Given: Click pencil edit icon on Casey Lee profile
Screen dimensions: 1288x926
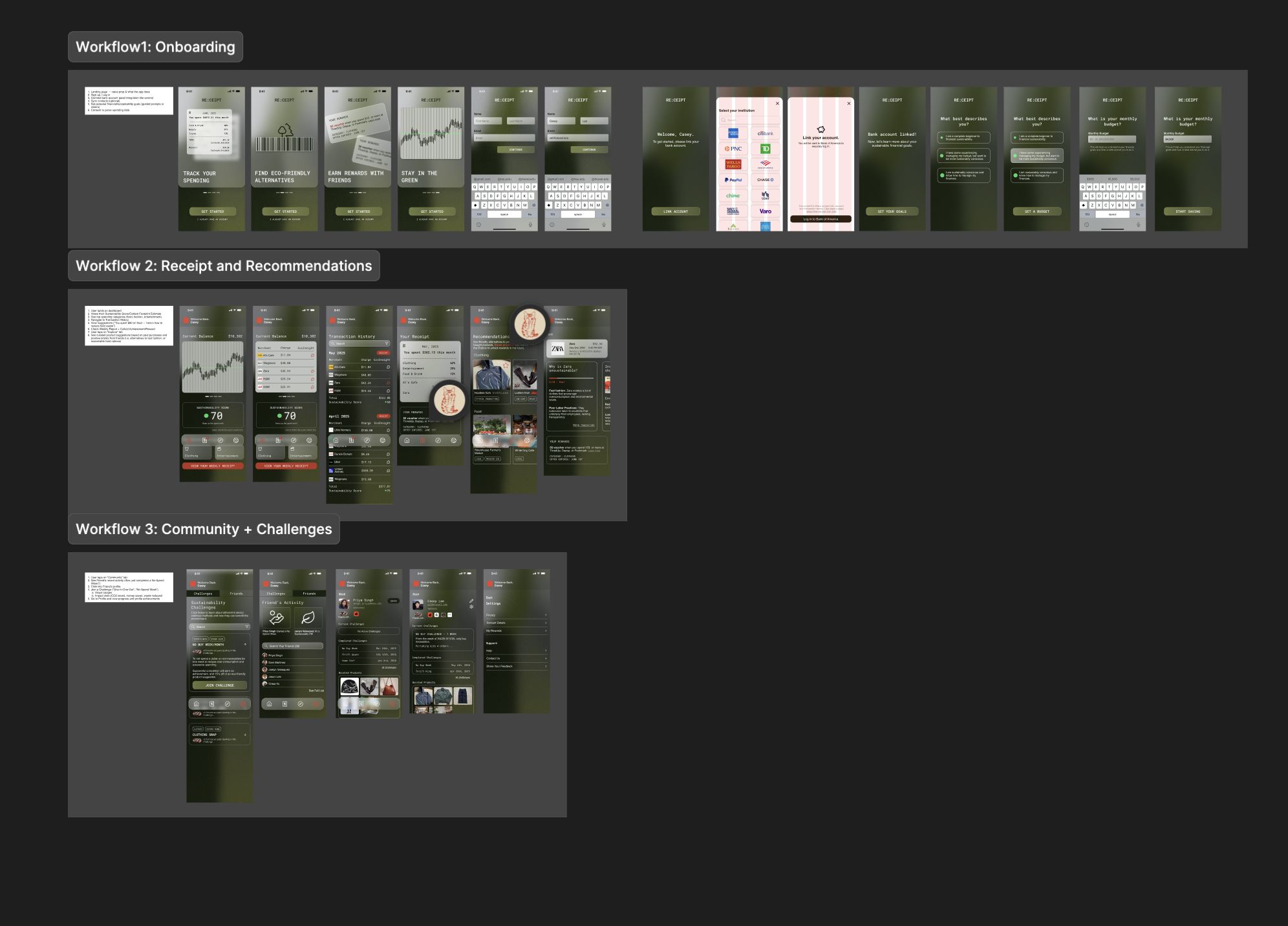Looking at the screenshot, I should tap(471, 601).
